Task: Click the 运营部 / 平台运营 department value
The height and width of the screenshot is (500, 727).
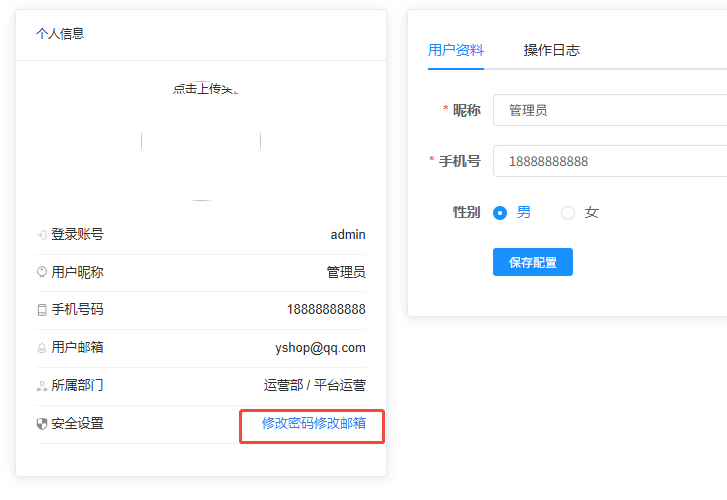Action: click(314, 386)
